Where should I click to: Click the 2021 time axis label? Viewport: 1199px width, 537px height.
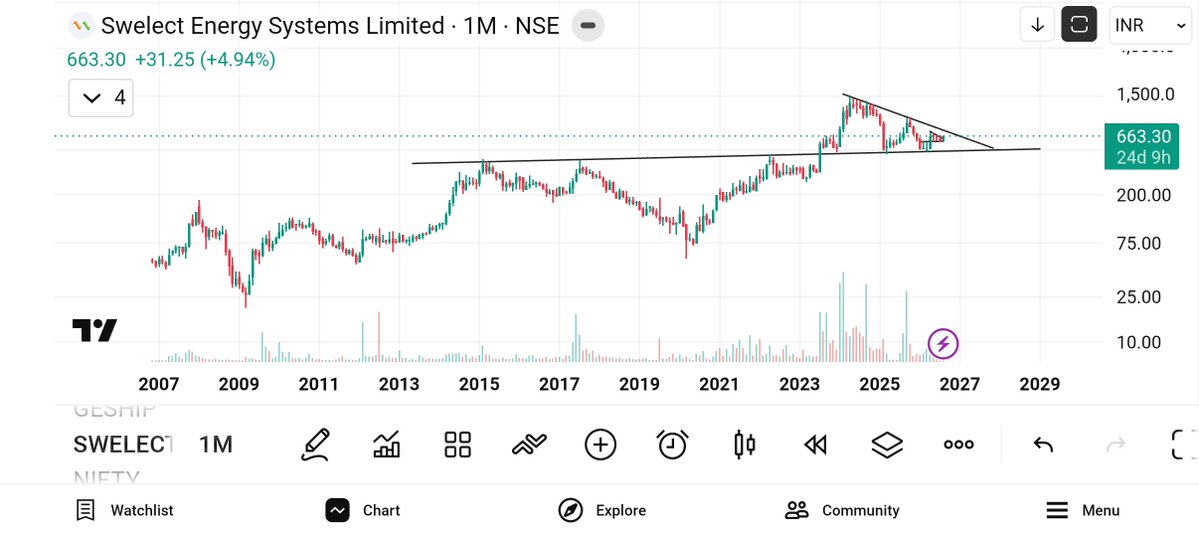pyautogui.click(x=718, y=384)
